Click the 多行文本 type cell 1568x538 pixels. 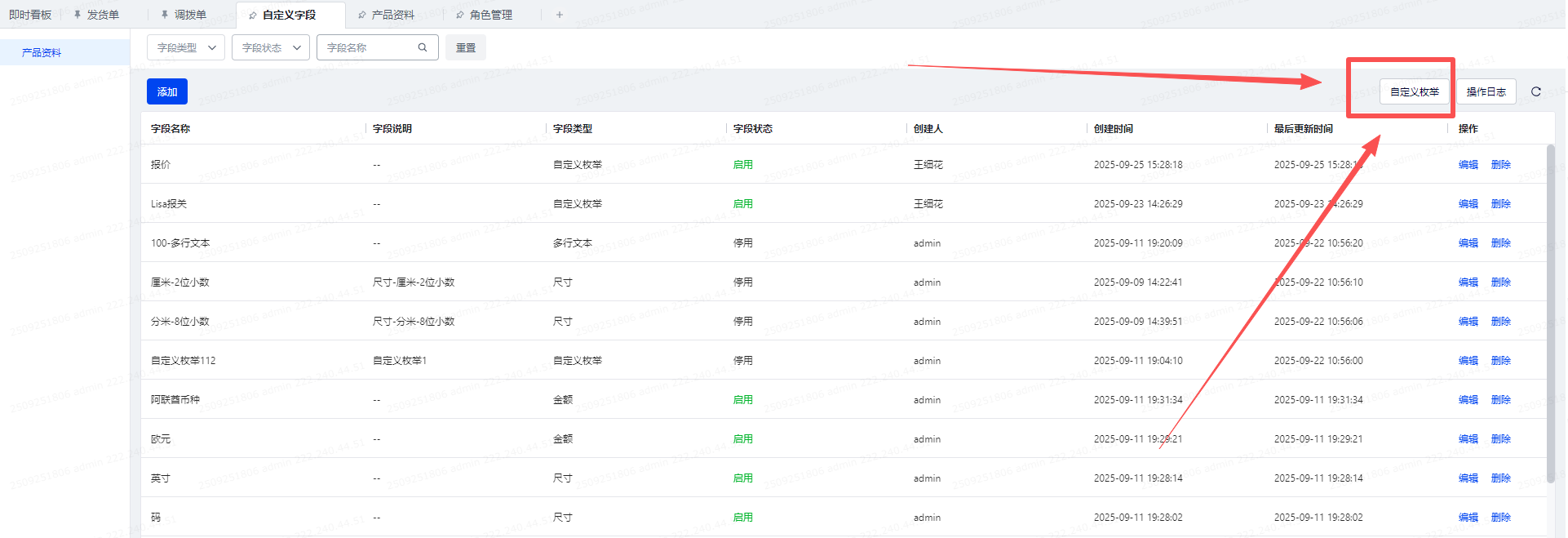pos(573,242)
